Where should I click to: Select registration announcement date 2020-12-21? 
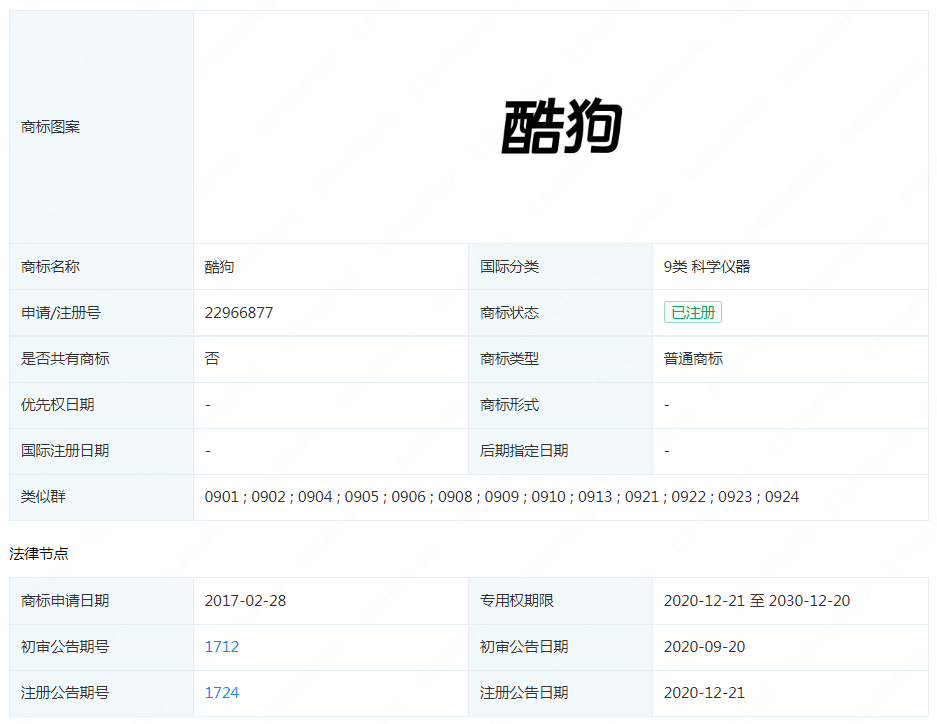pyautogui.click(x=705, y=692)
